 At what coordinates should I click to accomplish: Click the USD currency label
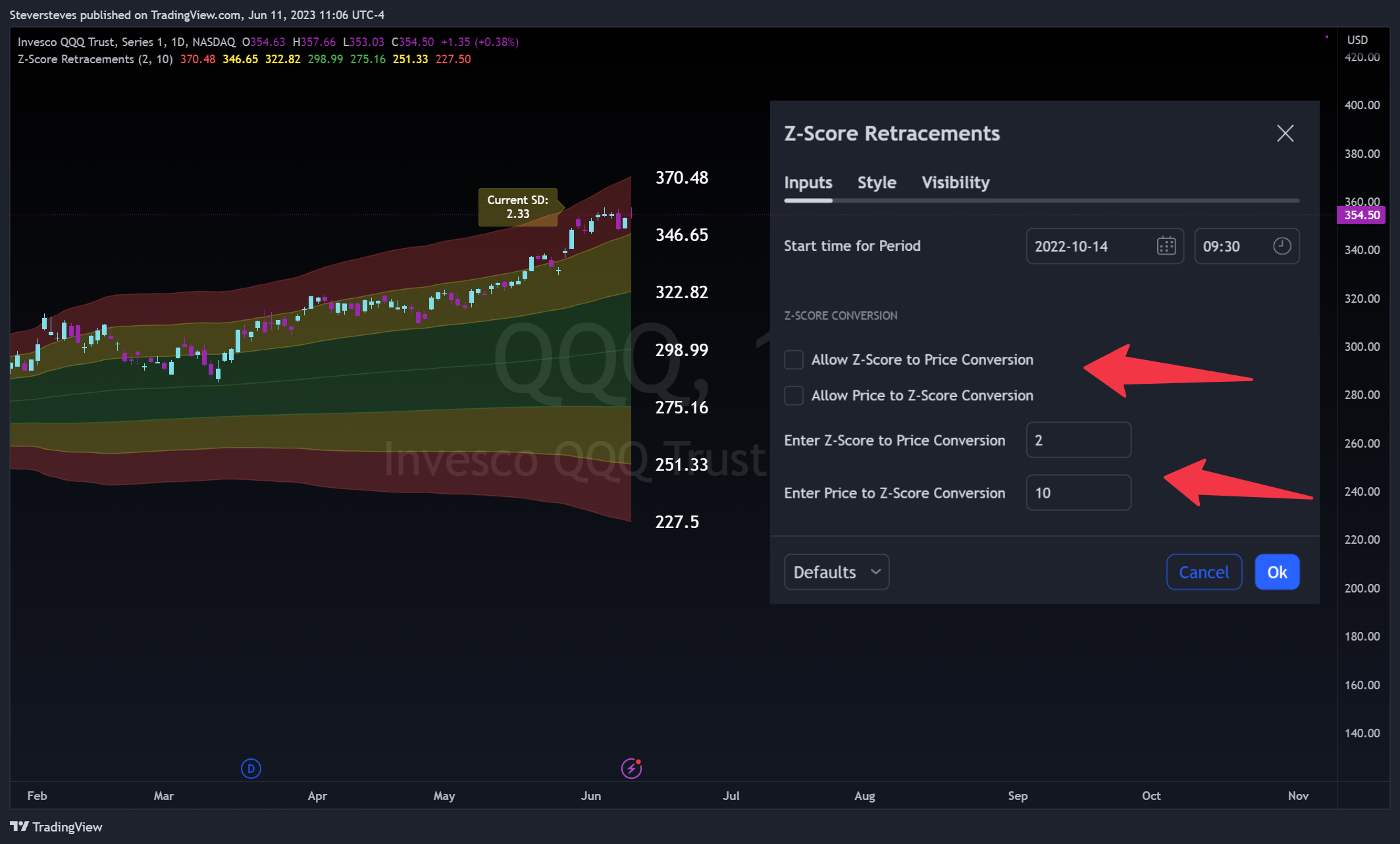[x=1357, y=40]
